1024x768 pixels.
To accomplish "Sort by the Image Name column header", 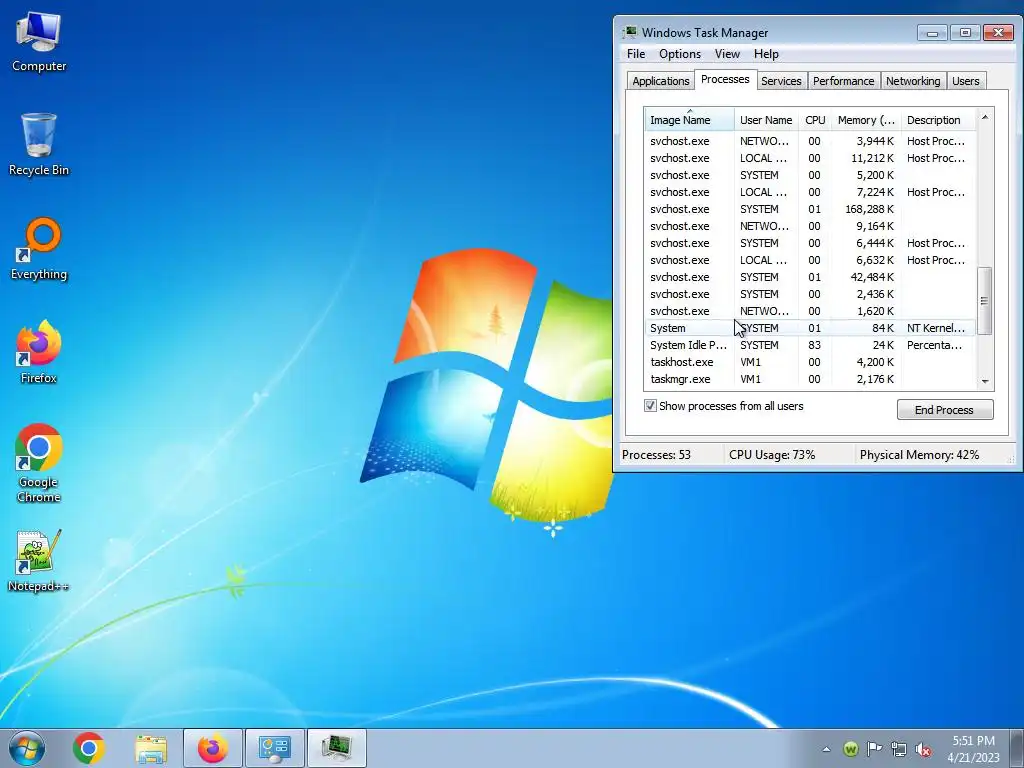I will [x=689, y=120].
